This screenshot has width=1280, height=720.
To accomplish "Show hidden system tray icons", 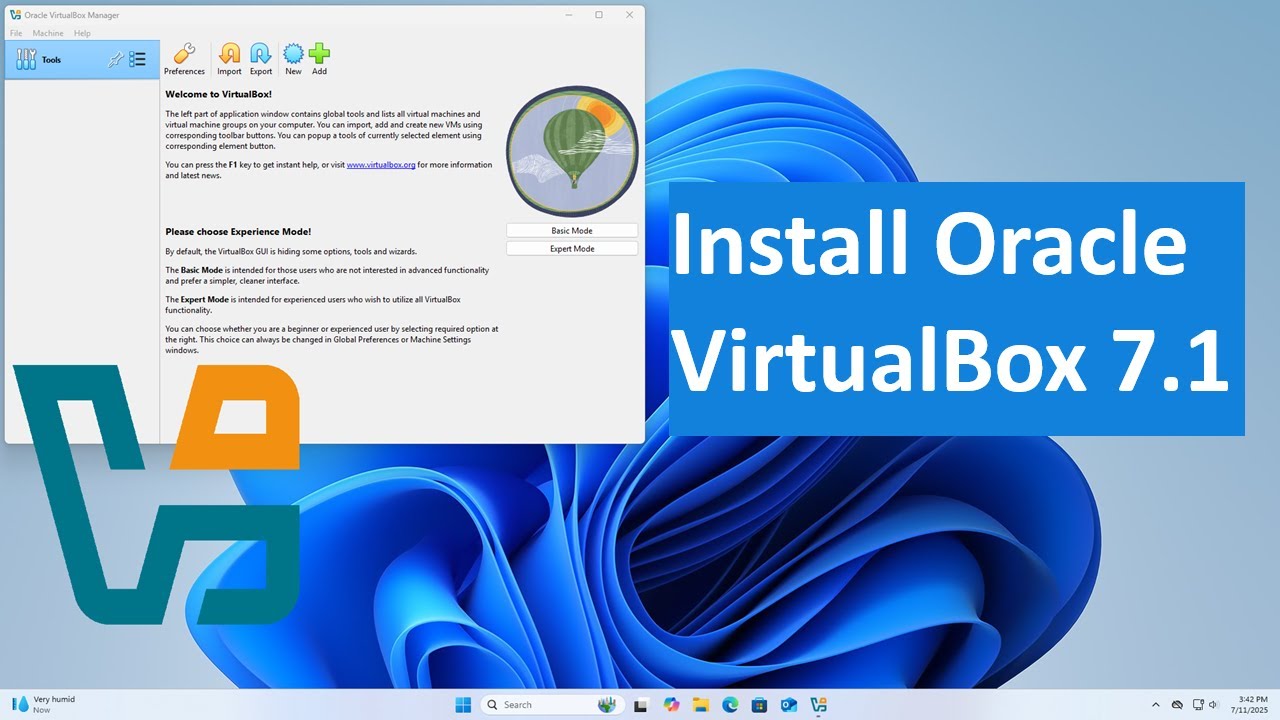I will [1156, 705].
